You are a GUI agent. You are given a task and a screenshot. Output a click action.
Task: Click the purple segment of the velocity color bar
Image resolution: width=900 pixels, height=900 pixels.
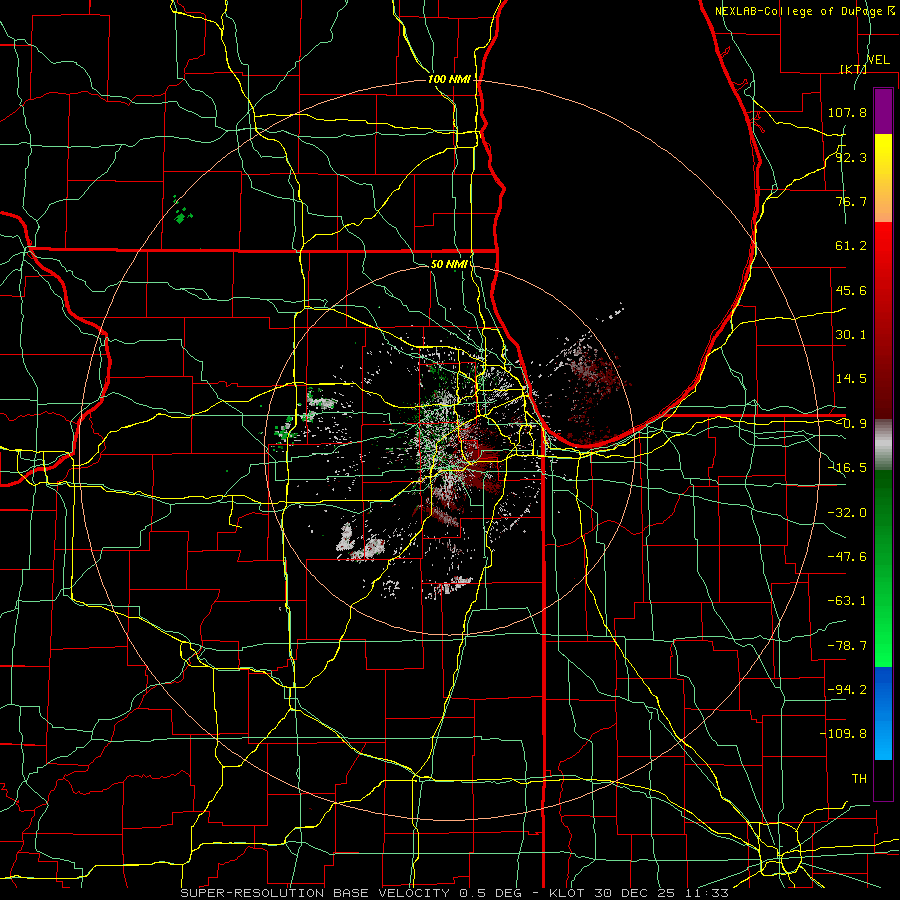883,111
